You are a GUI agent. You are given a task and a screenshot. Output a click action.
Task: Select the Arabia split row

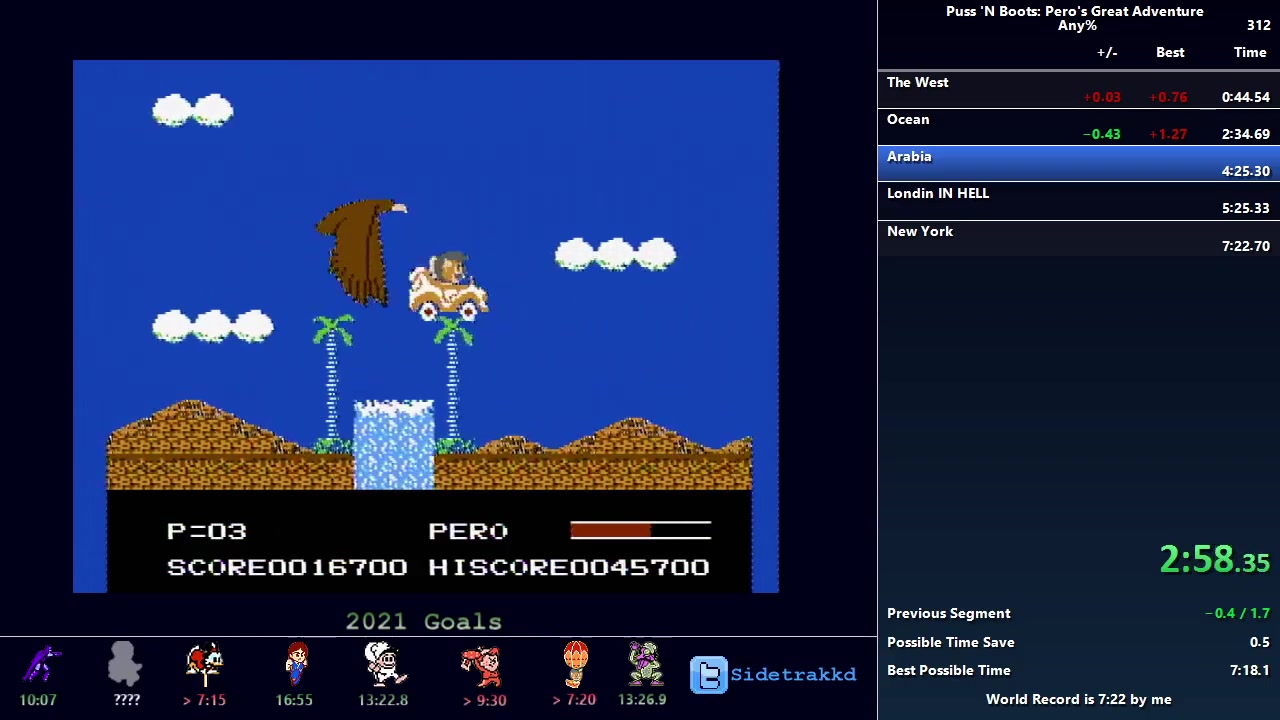click(x=1079, y=164)
